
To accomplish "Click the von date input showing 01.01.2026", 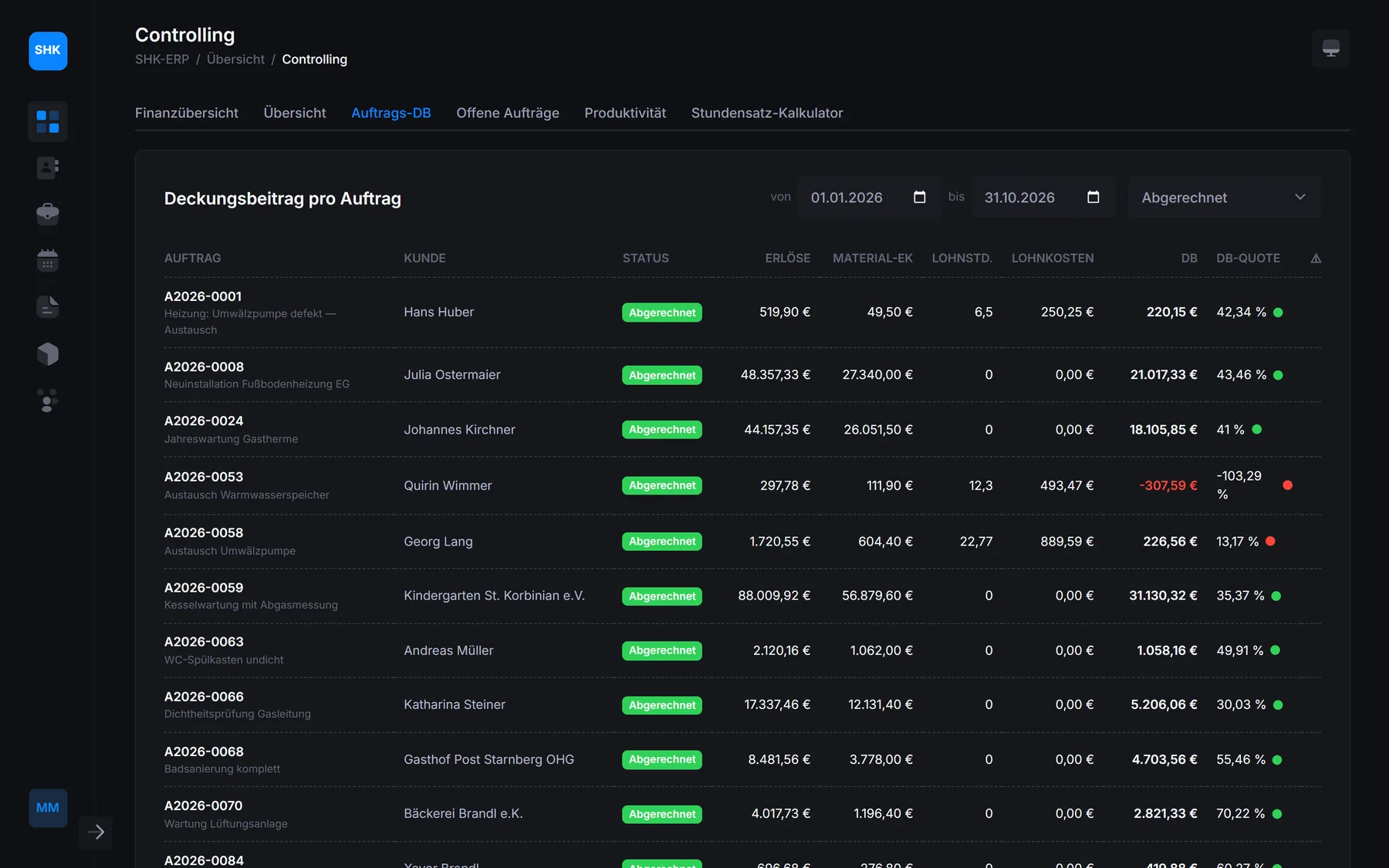I will [869, 198].
